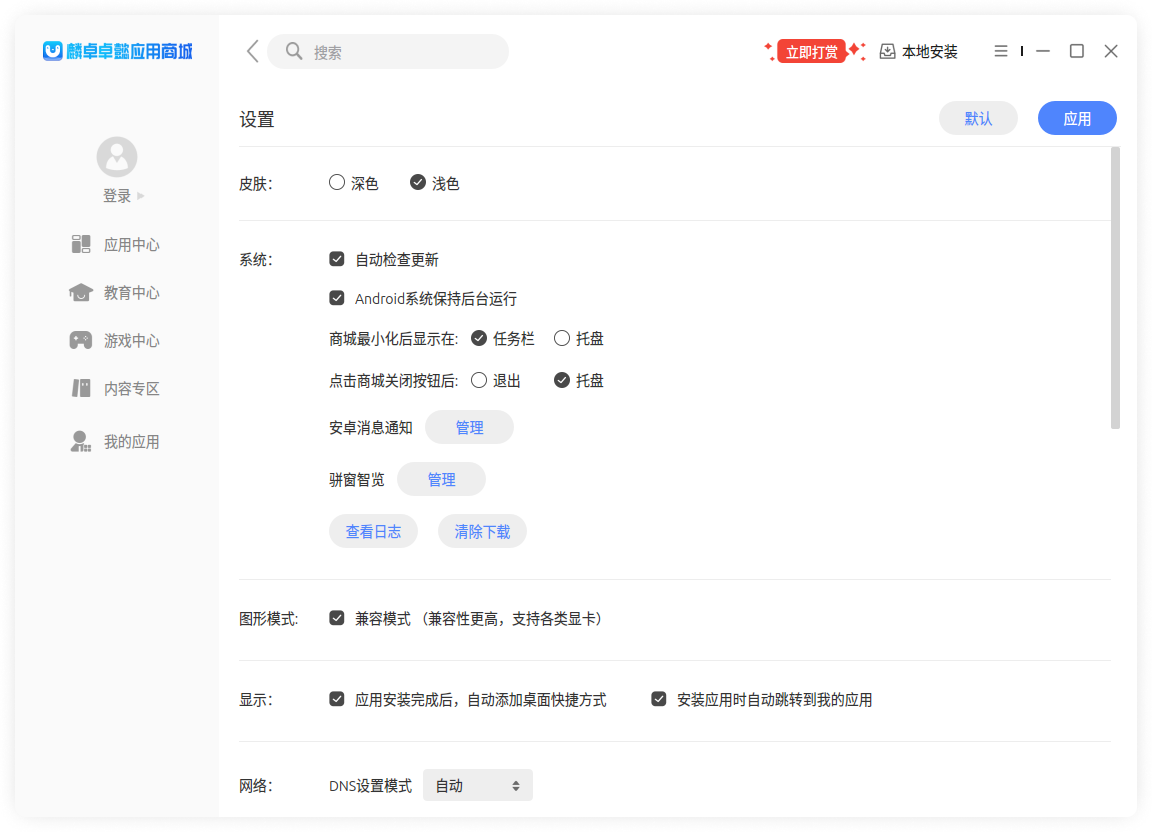Expand the 登录 arrow
Viewport: 1152px width, 832px height.
pos(141,196)
